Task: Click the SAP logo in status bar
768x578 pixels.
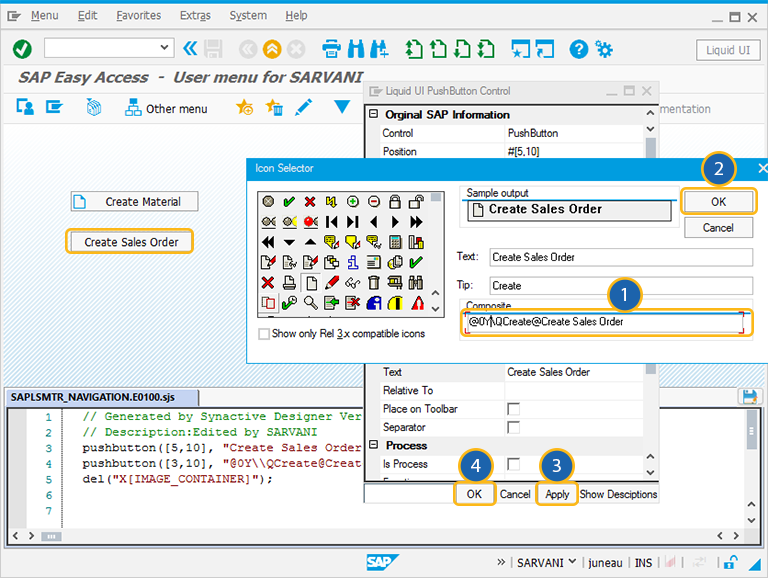Action: tap(382, 562)
